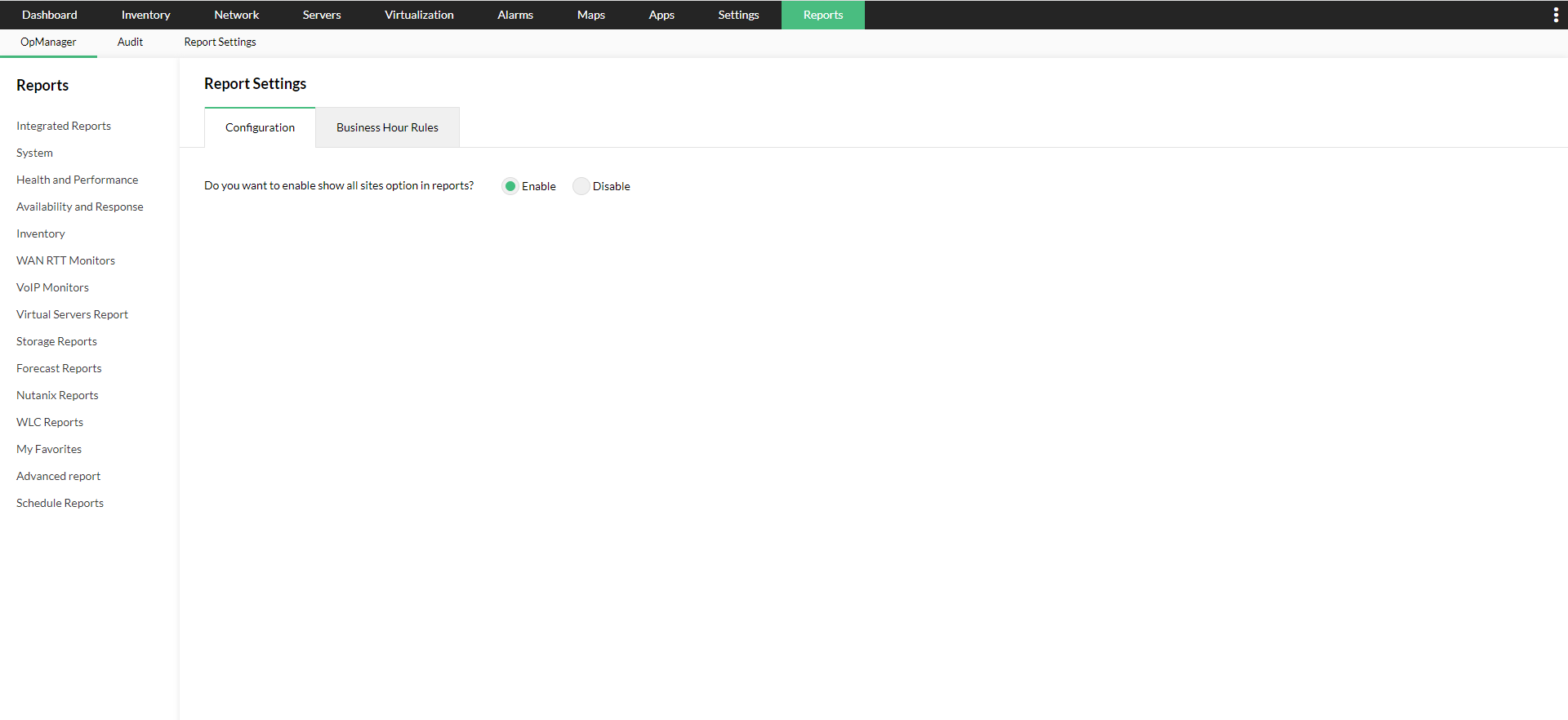Open the Dashboard menu

pos(50,15)
